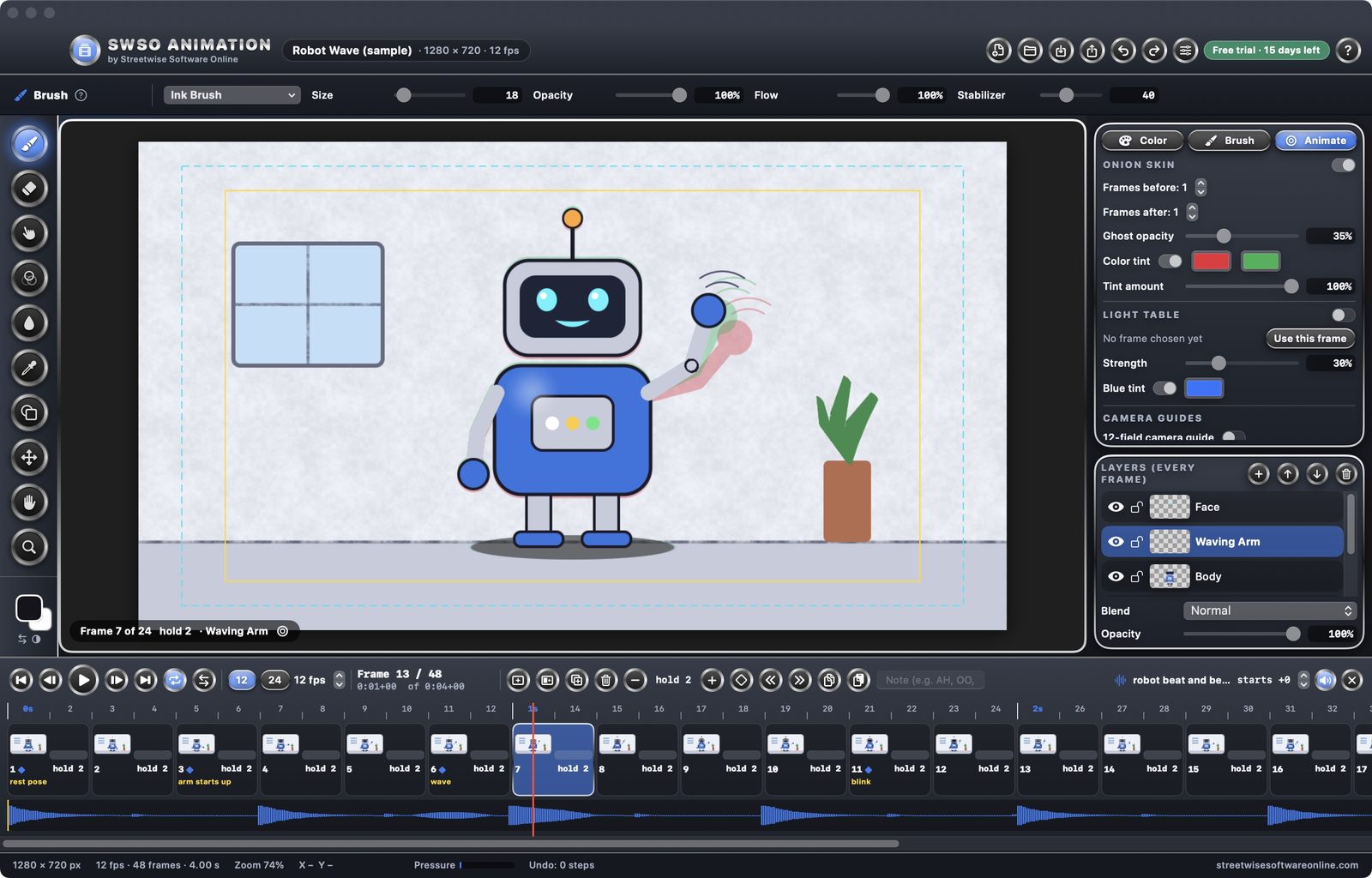Screen dimensions: 1372x878
Task: Open help question mark button
Action: (x=1348, y=51)
